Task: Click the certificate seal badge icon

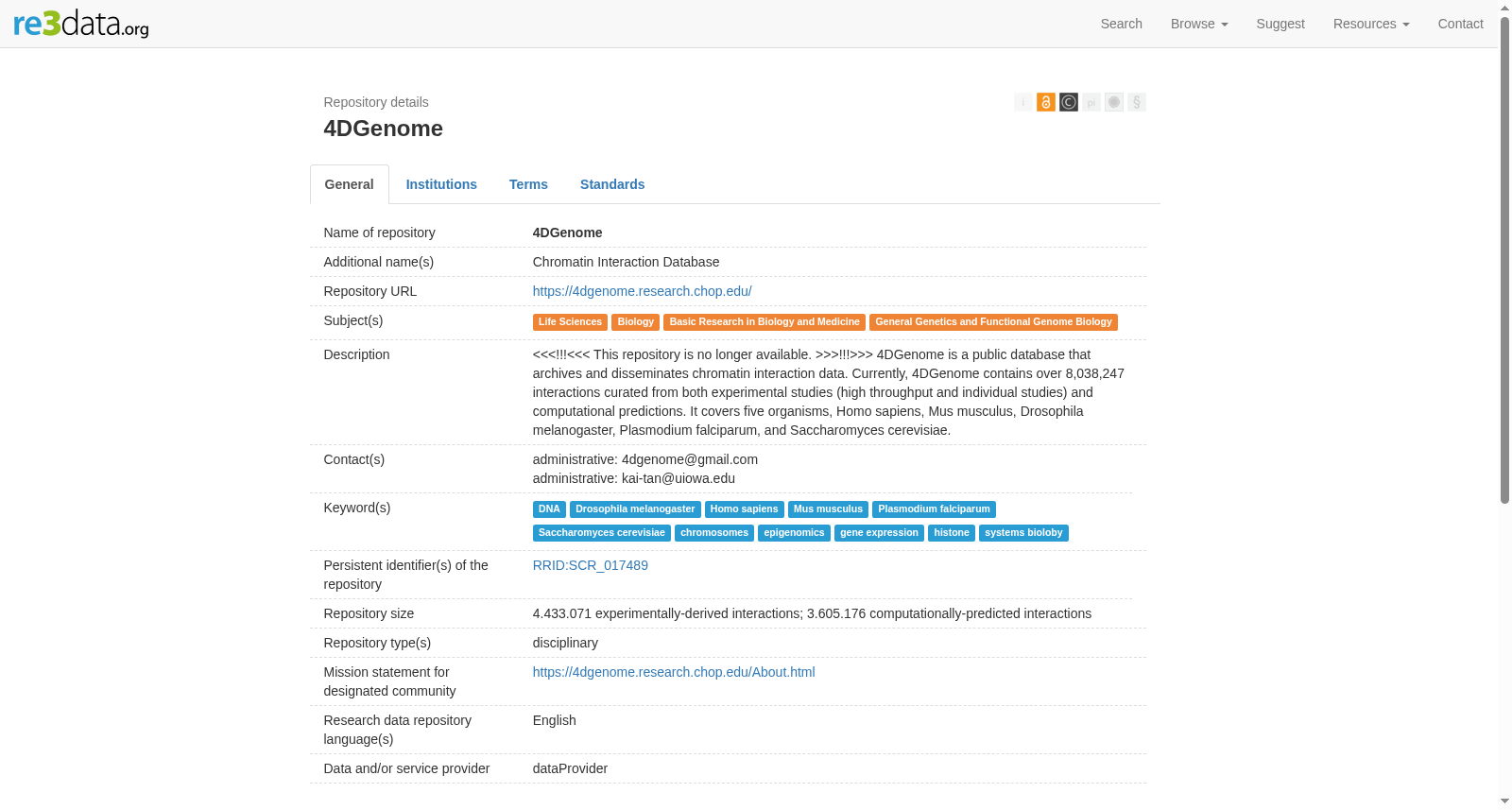Action: (1114, 102)
